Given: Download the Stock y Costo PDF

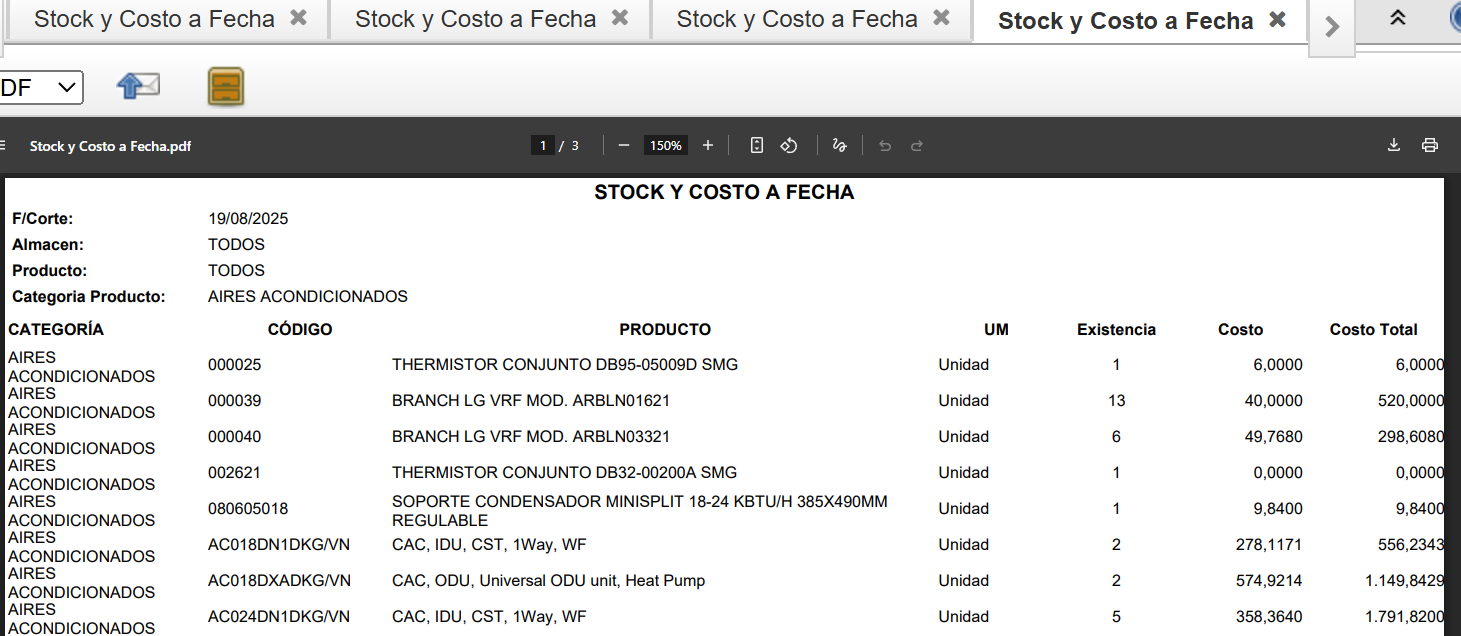Looking at the screenshot, I should tap(1394, 146).
